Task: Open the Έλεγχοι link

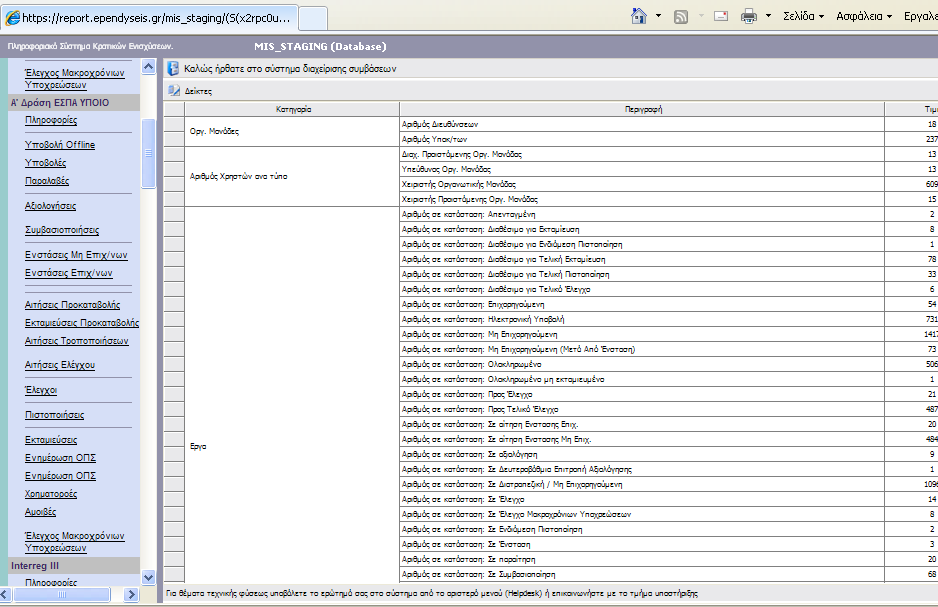Action: [41, 390]
